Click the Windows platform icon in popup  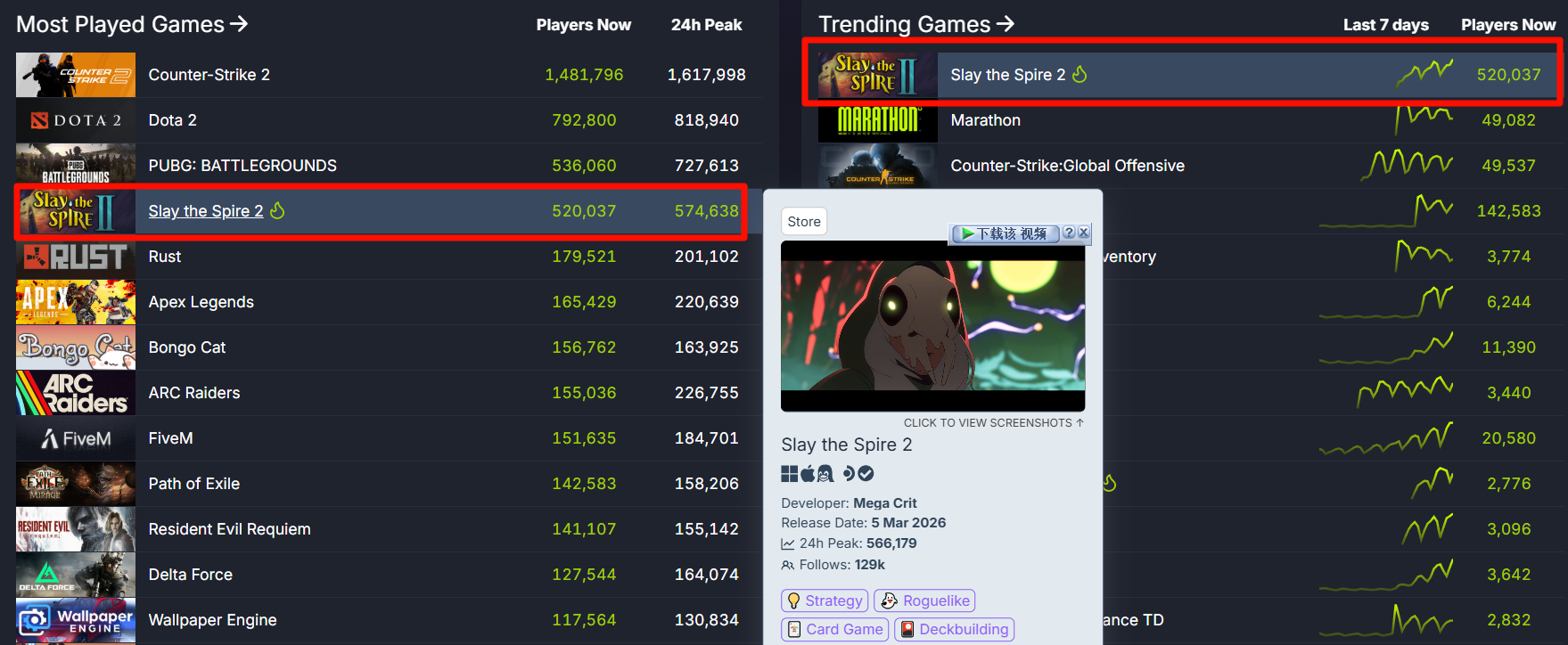[790, 474]
